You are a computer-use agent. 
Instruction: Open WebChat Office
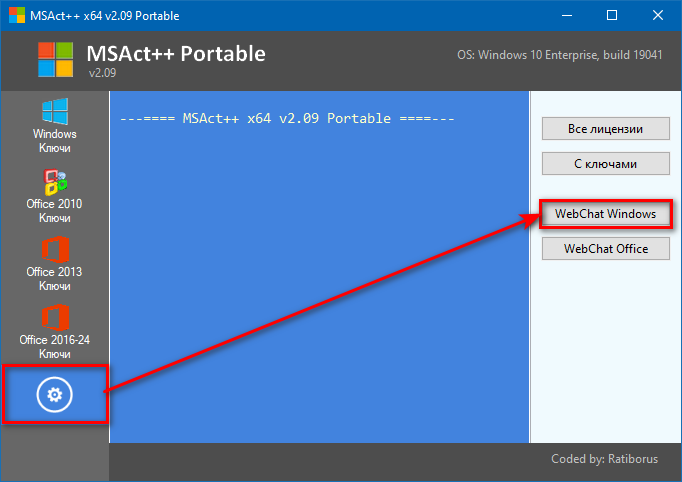pos(605,248)
